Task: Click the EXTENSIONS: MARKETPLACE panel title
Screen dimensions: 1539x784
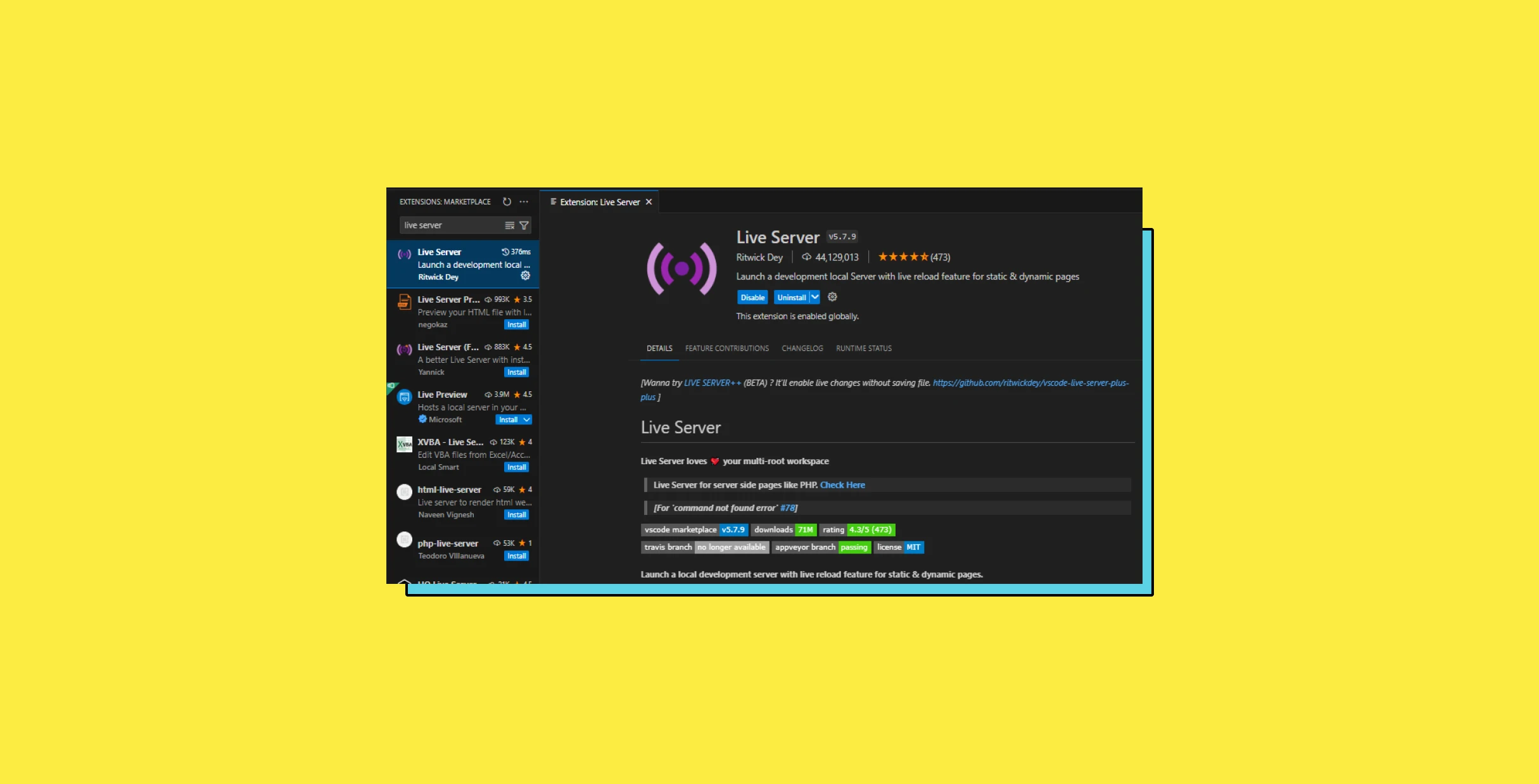Action: tap(445, 202)
